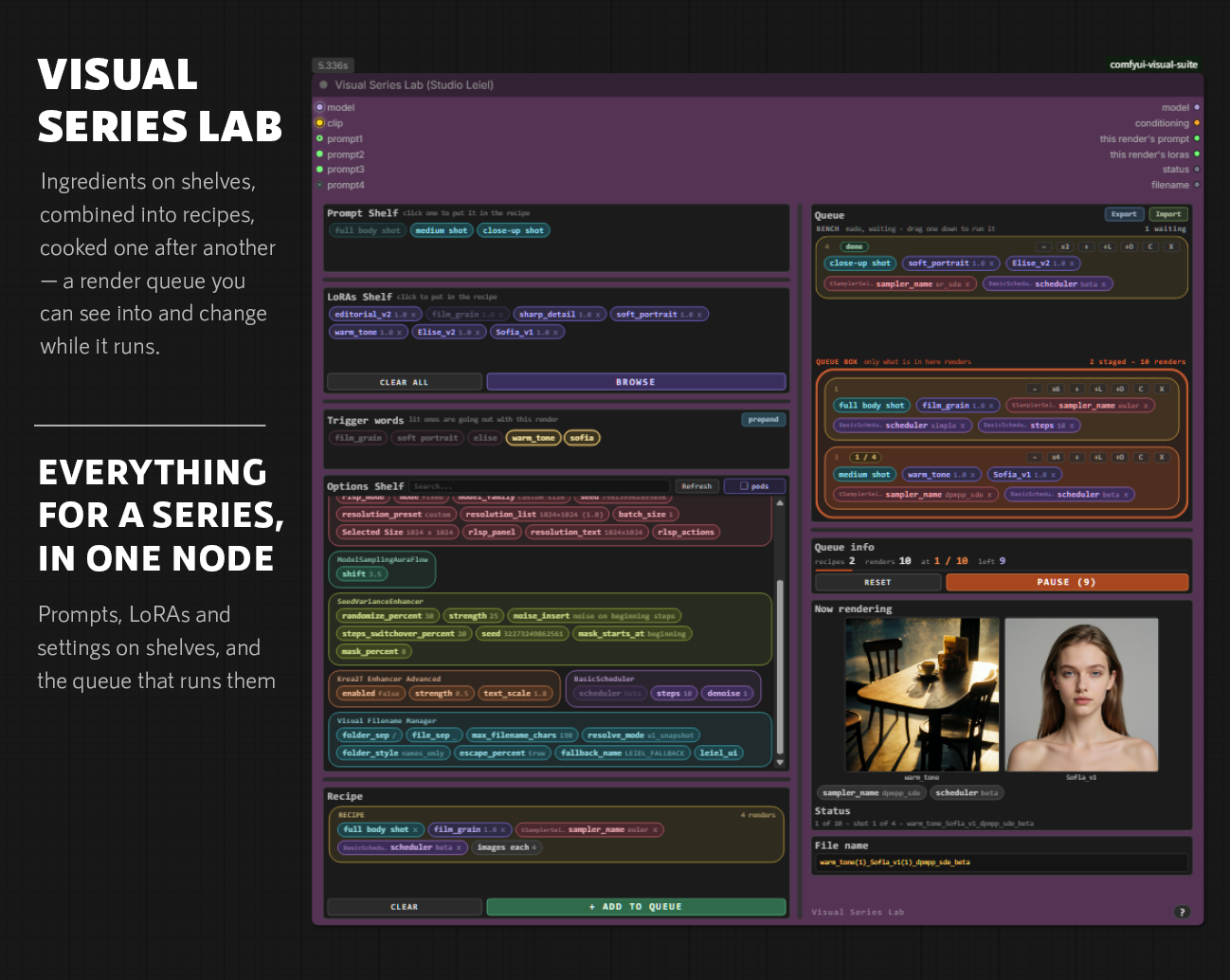This screenshot has width=1230, height=980.
Task: Open the folder_style names_only option
Action: (x=393, y=753)
